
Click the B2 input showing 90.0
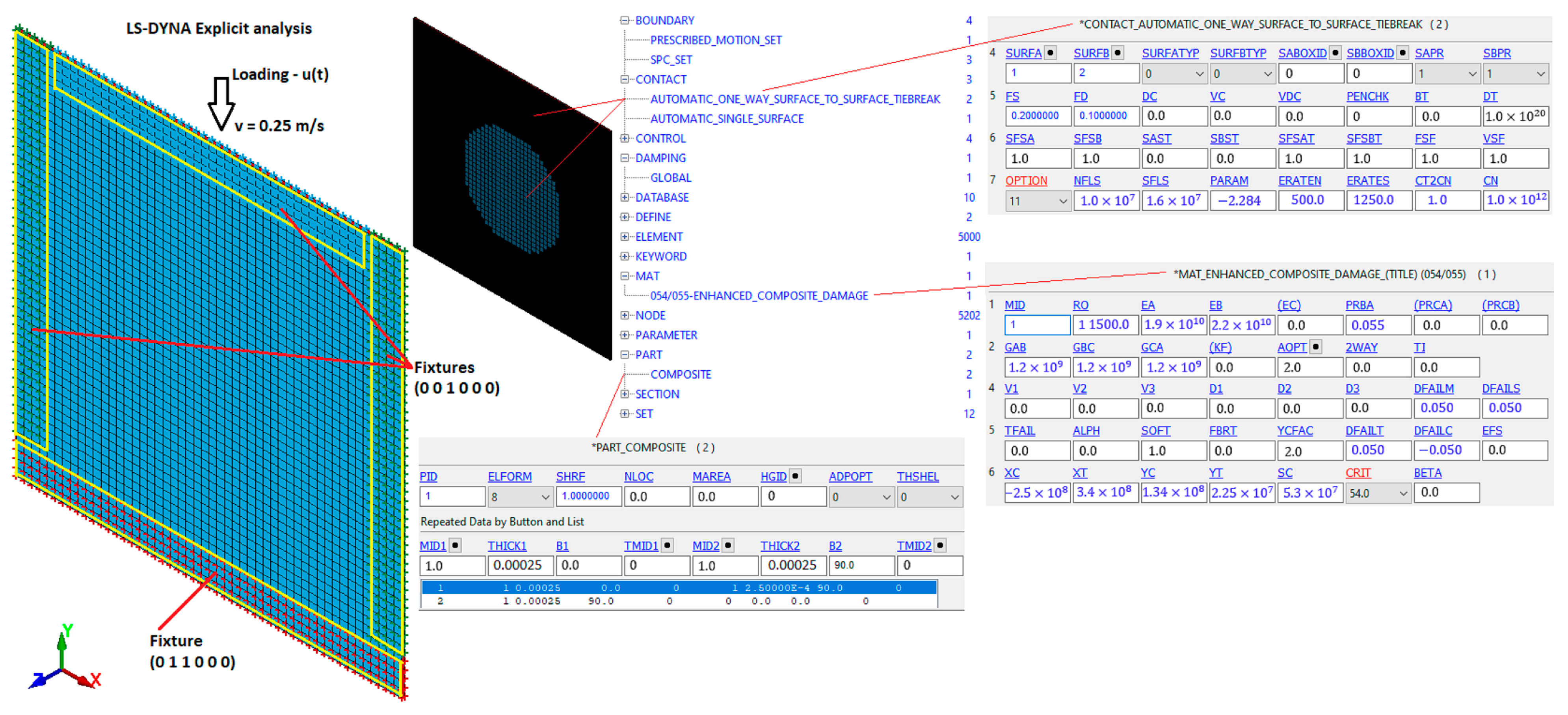tap(861, 565)
